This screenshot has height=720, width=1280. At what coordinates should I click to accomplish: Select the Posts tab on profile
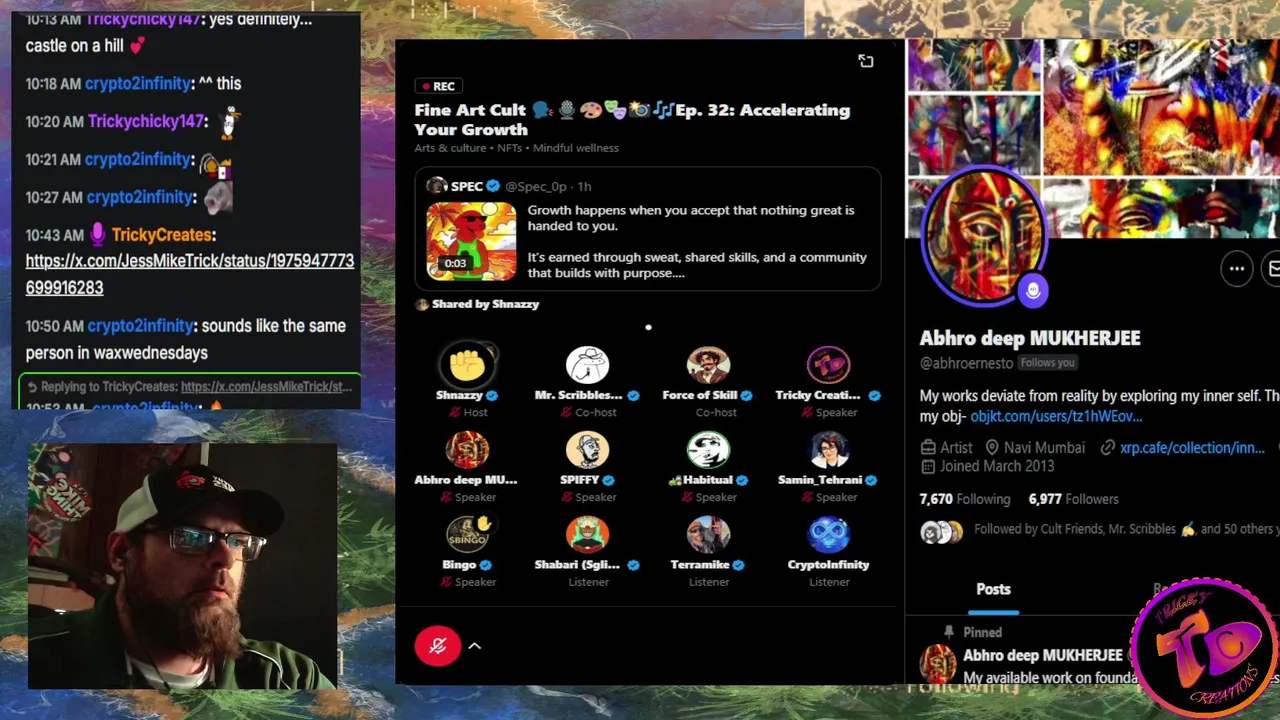[x=993, y=590]
